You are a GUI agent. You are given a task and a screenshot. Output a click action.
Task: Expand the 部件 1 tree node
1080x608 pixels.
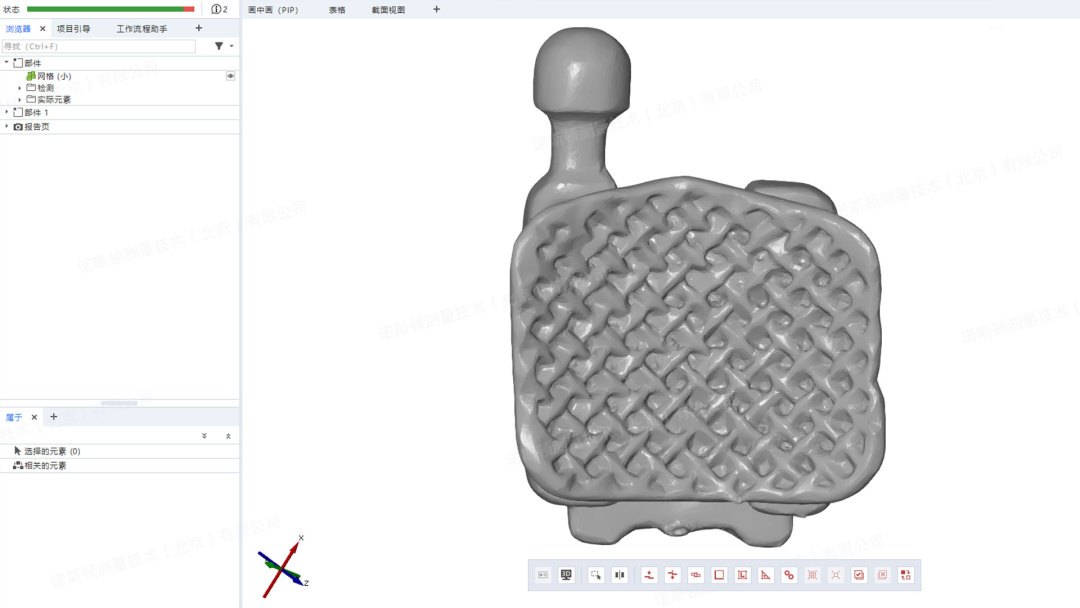(7, 112)
